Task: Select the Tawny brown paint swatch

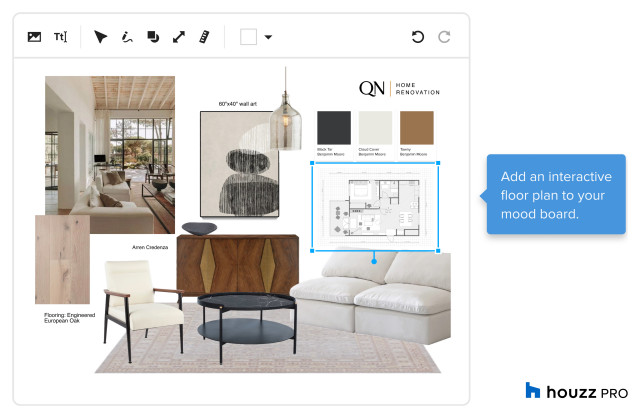Action: point(417,128)
